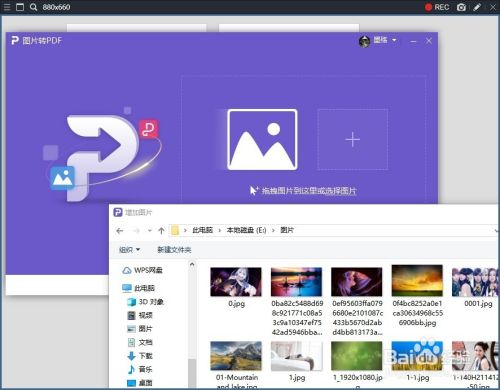Screen dimensions: 500x390
Task: Take a screenshot with the camera icon
Action: (x=461, y=7)
